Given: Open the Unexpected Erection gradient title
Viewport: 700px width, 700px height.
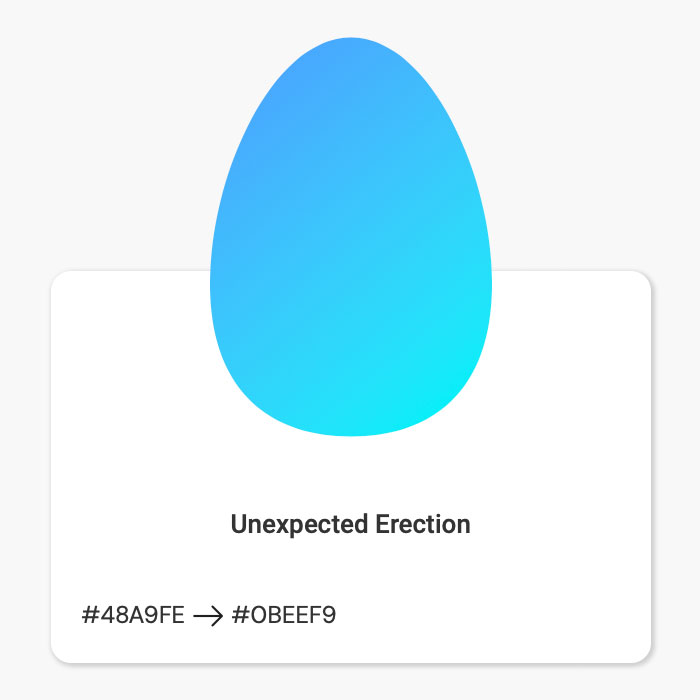Looking at the screenshot, I should click(350, 525).
